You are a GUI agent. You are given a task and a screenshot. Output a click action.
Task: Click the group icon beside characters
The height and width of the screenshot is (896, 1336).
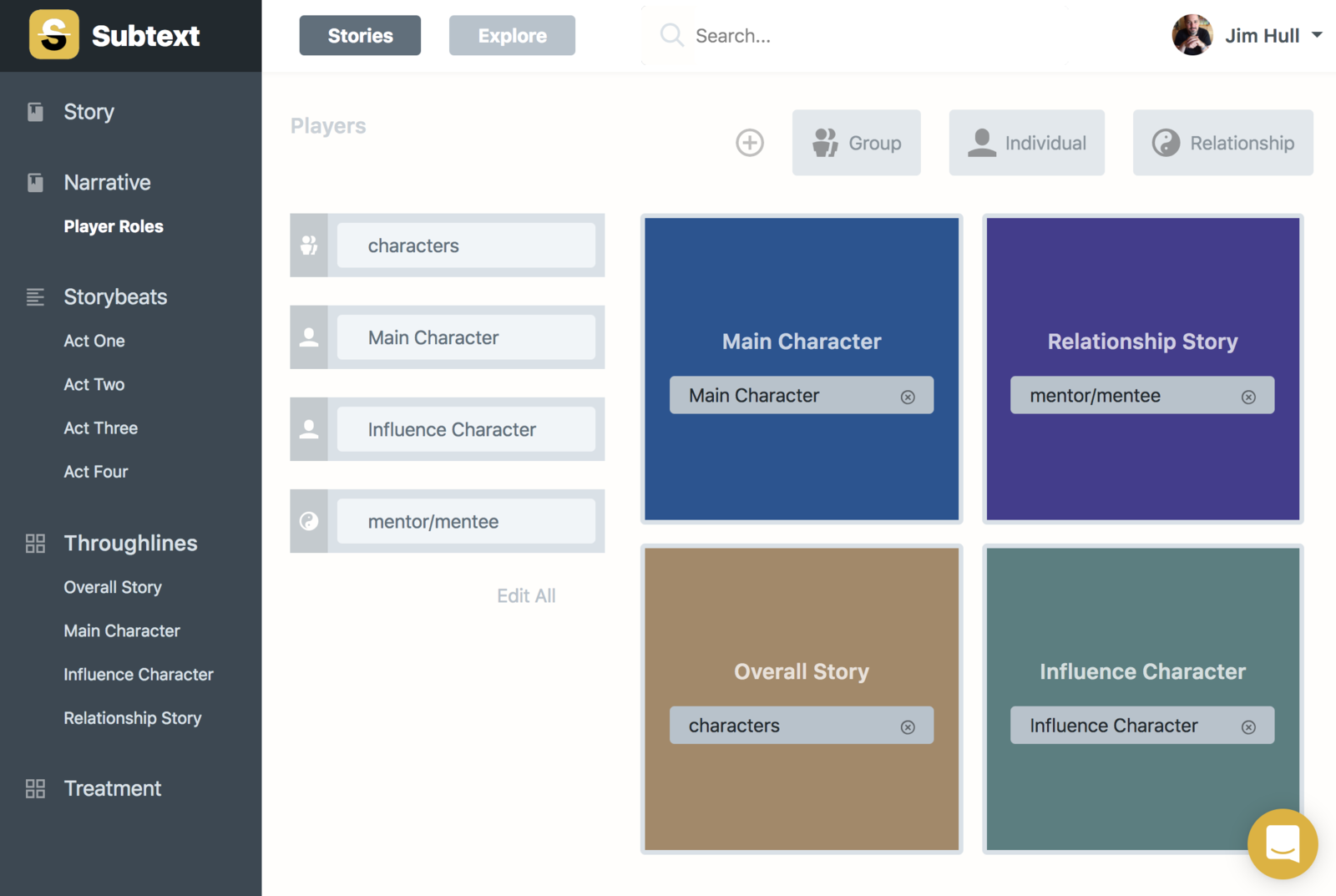pyautogui.click(x=309, y=246)
